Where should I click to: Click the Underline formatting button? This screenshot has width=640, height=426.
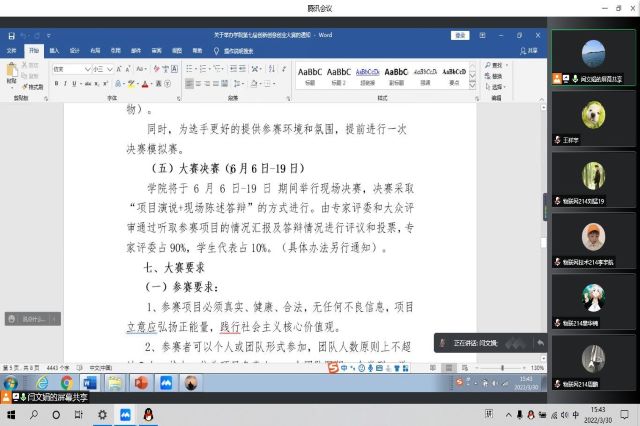click(x=76, y=84)
